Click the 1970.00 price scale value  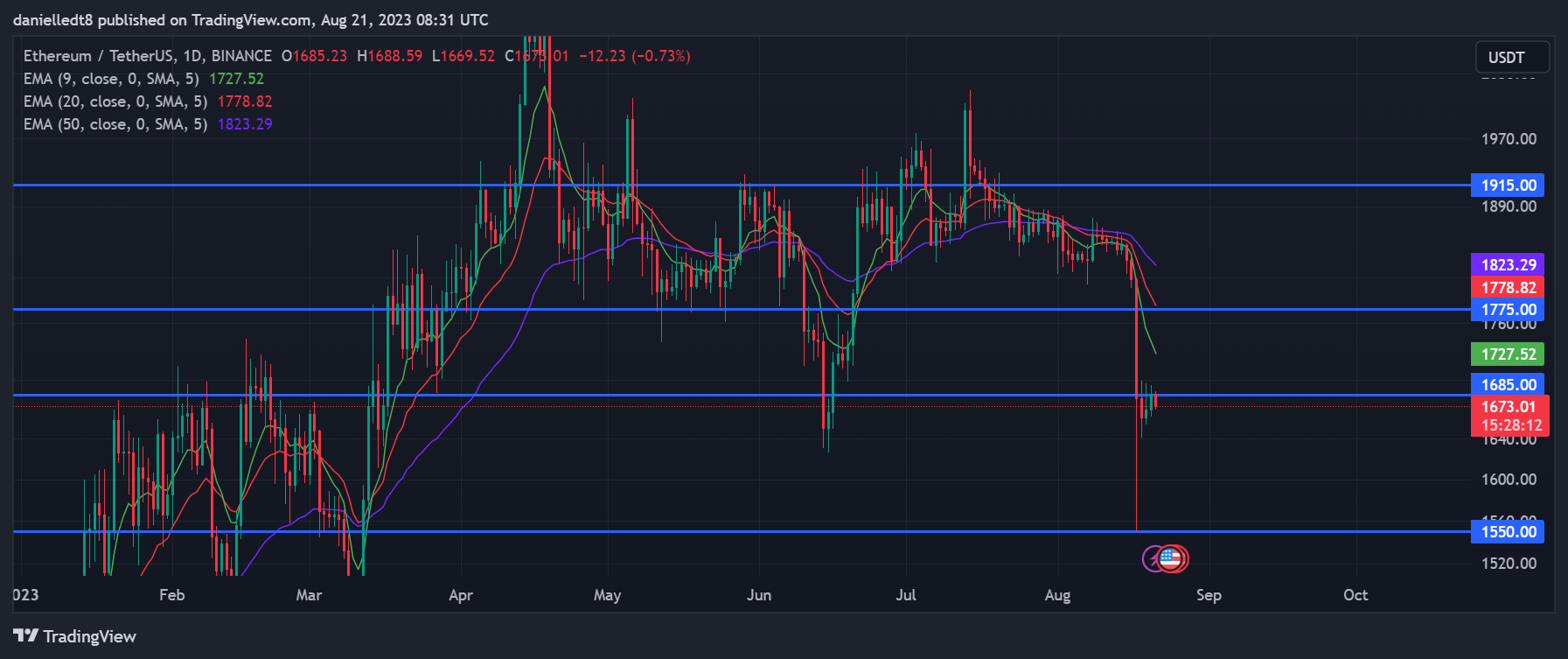(1508, 139)
